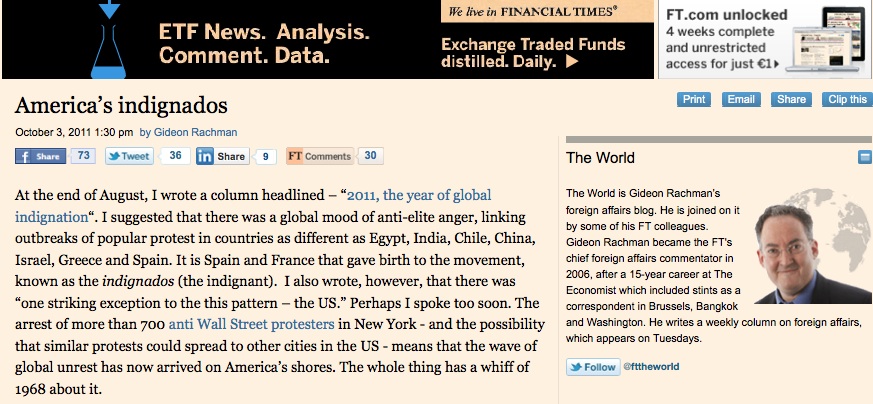Click the comments count bubble showing 30
The height and width of the screenshot is (404, 873).
(x=369, y=156)
